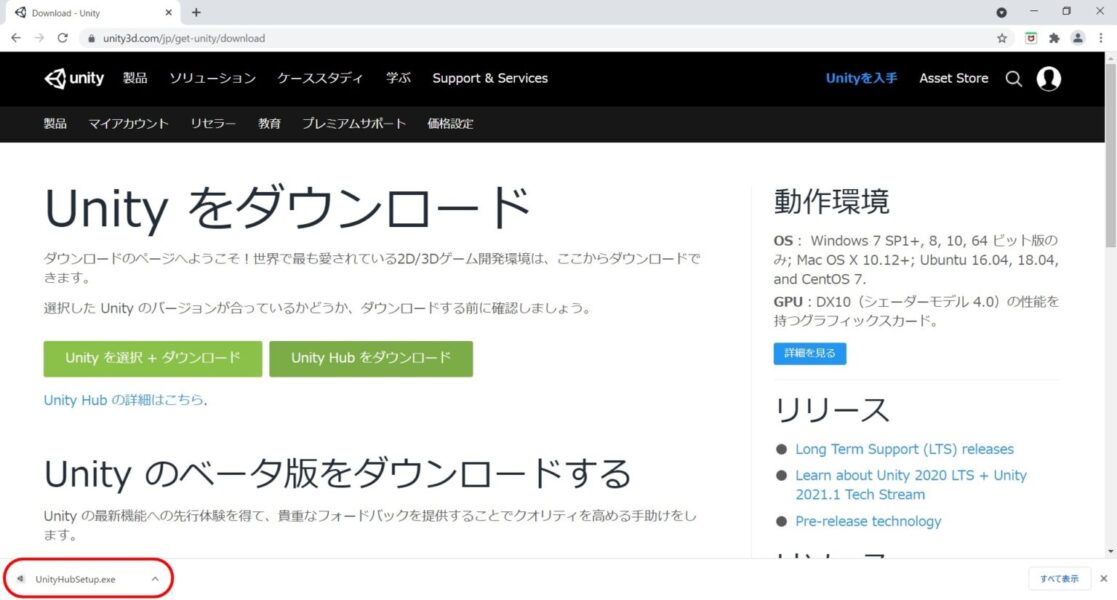
Task: Bookmark this page with the star icon
Action: point(1002,38)
